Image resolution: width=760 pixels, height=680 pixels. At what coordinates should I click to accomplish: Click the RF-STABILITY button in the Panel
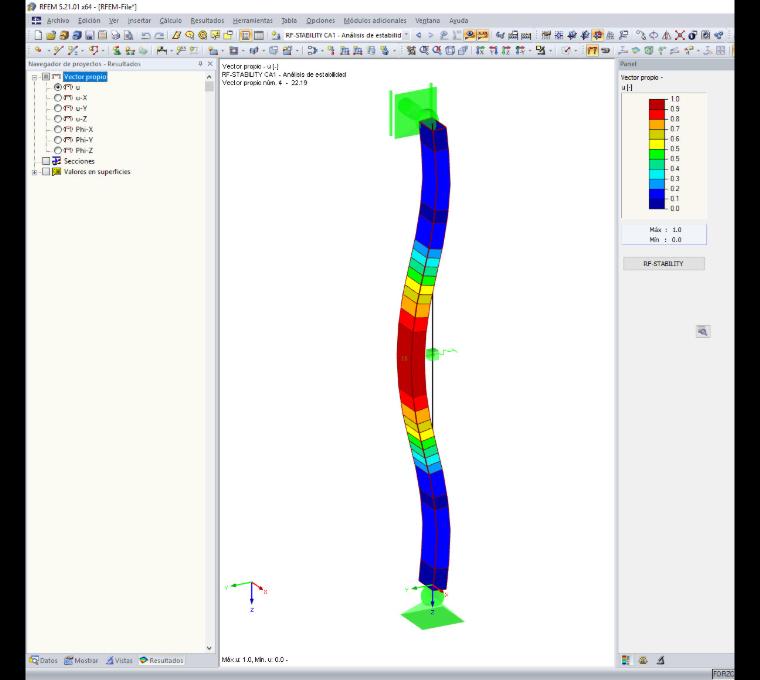point(663,264)
